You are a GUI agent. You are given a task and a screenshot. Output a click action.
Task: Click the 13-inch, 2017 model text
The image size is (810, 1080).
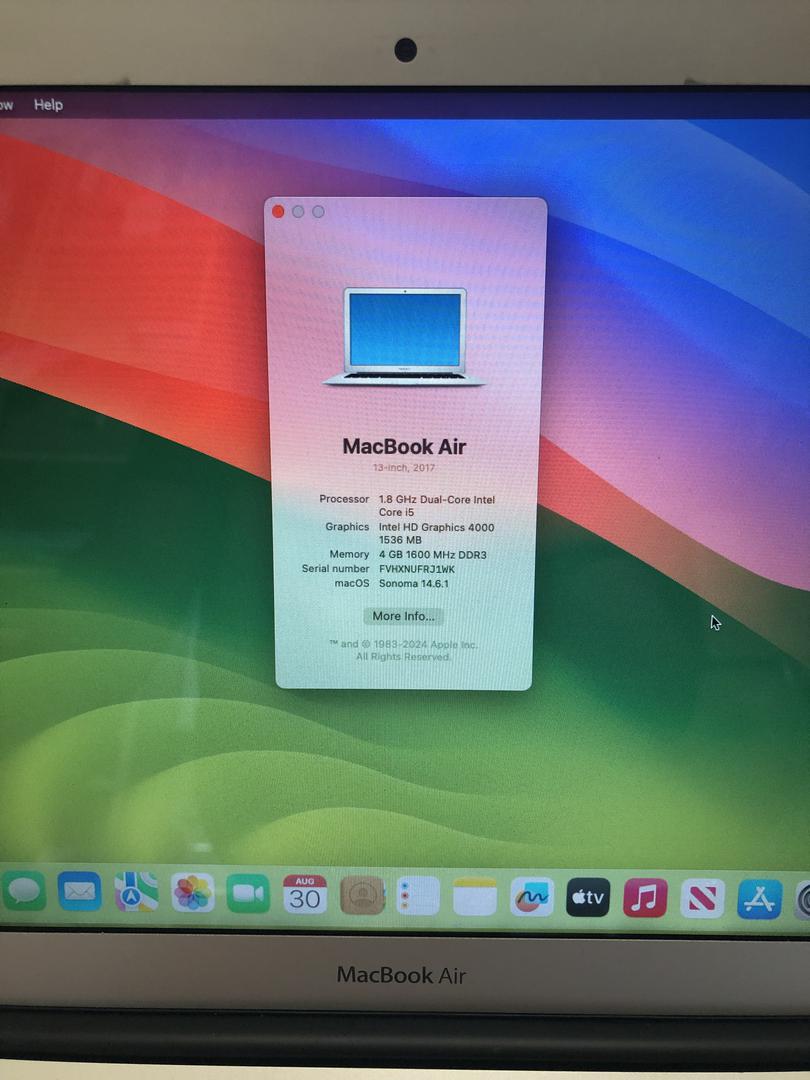pos(404,467)
